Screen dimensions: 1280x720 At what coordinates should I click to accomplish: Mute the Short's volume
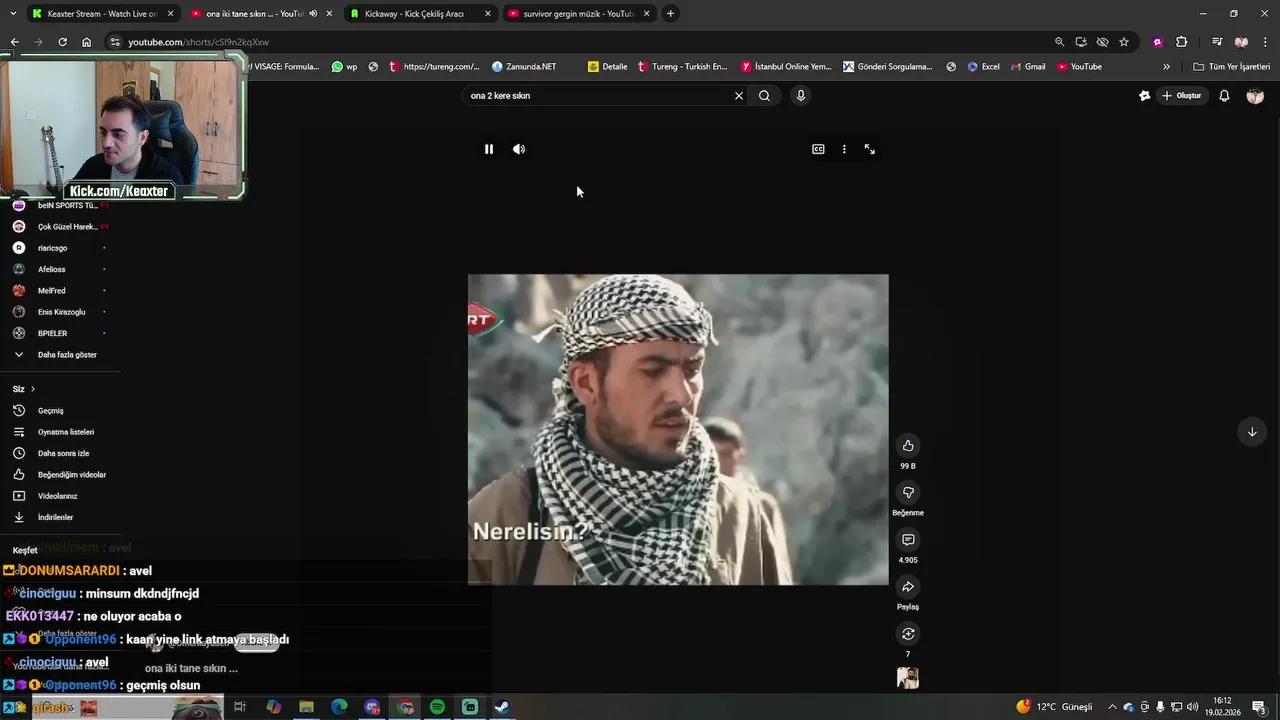click(519, 149)
